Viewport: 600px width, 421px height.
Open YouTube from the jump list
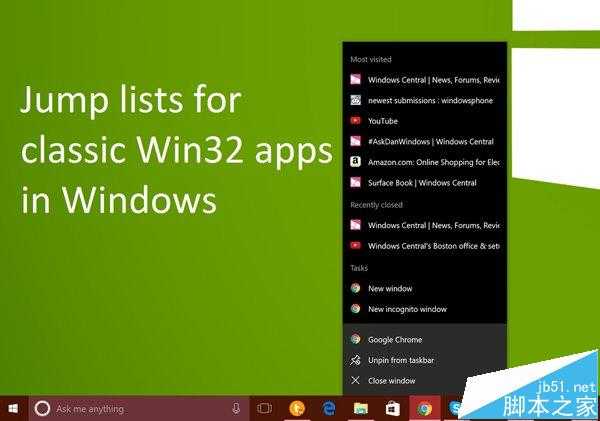point(425,121)
